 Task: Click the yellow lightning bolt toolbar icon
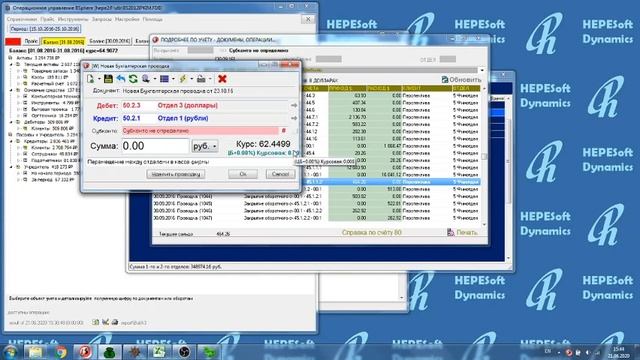point(183,79)
